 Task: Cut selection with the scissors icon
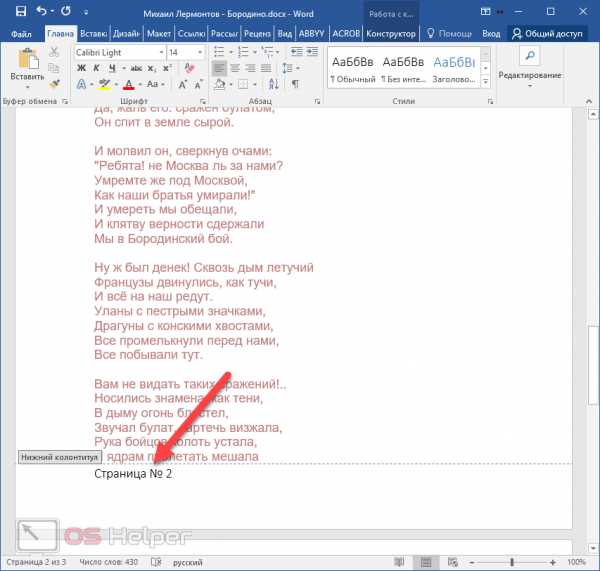pos(54,52)
